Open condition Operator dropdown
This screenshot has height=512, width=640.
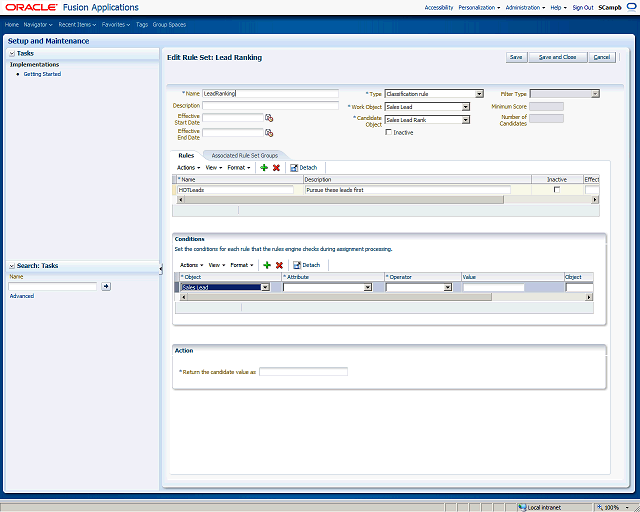(x=448, y=287)
